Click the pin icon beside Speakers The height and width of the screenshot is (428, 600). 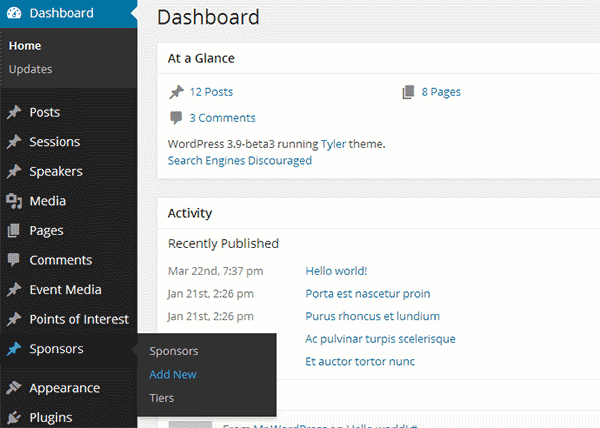pos(14,171)
